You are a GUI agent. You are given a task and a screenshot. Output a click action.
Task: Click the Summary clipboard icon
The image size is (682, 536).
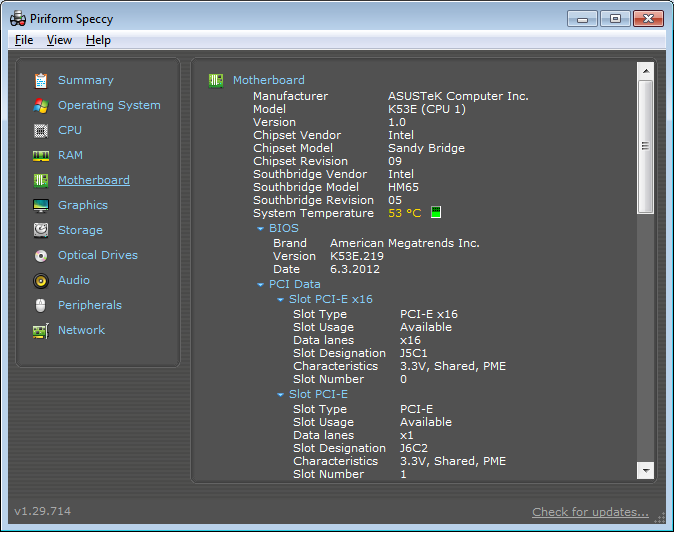pyautogui.click(x=41, y=81)
